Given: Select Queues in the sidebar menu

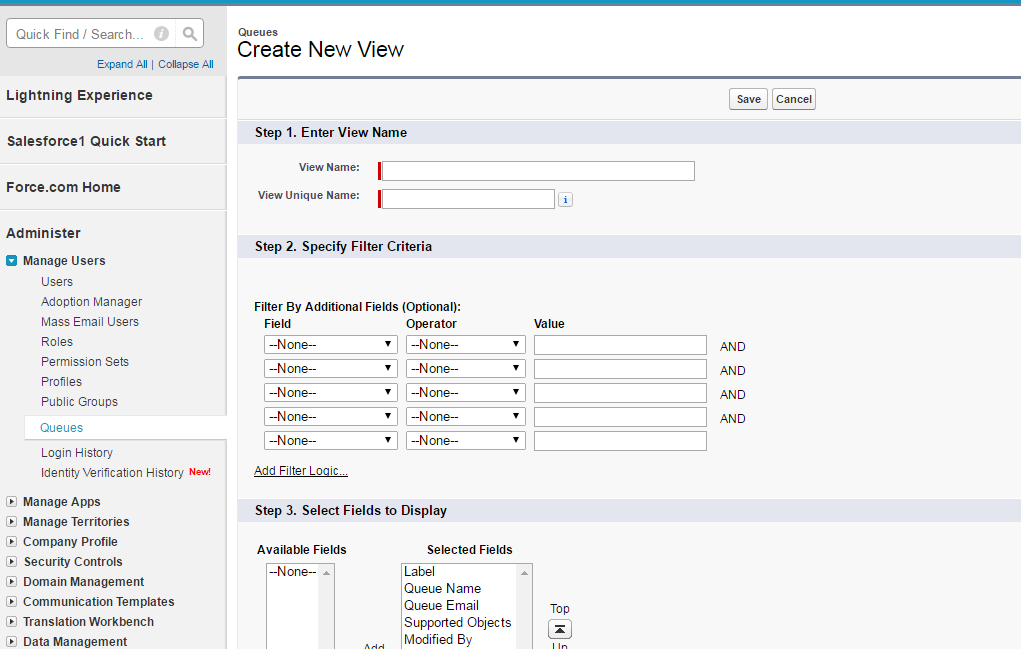Looking at the screenshot, I should pos(62,428).
